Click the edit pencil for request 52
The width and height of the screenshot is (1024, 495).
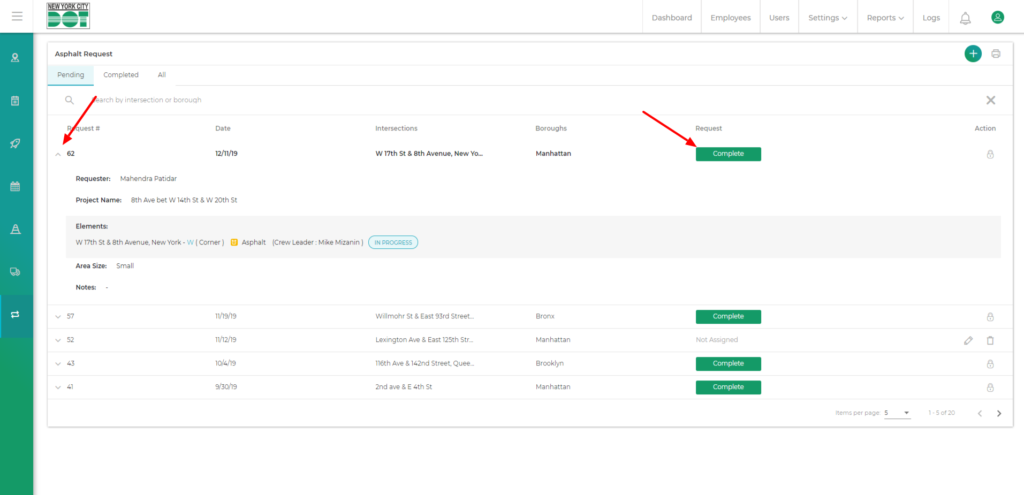click(968, 341)
